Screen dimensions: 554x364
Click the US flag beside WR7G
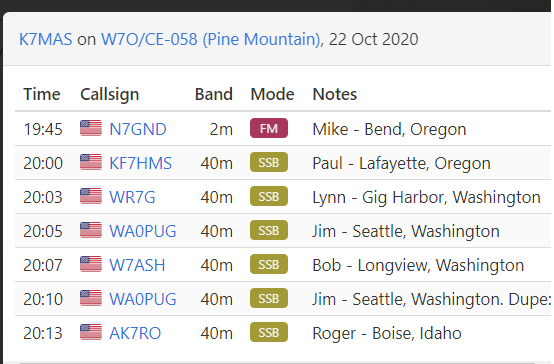click(91, 196)
